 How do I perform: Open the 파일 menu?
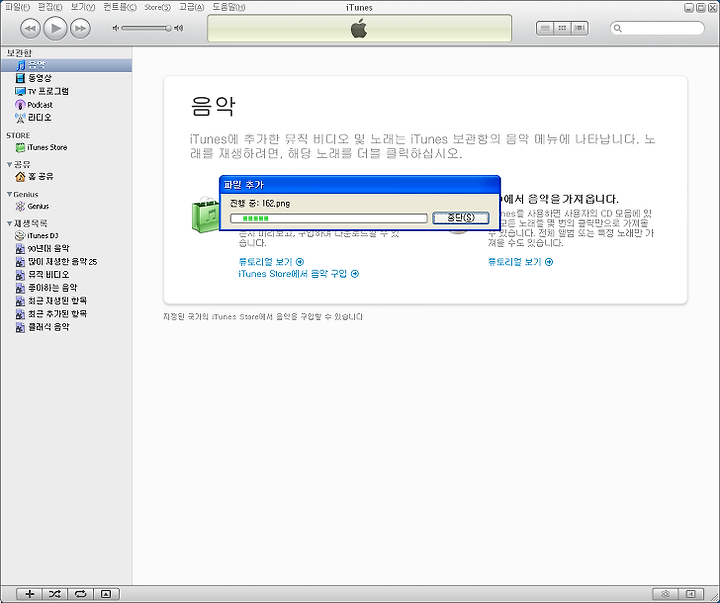tap(17, 7)
